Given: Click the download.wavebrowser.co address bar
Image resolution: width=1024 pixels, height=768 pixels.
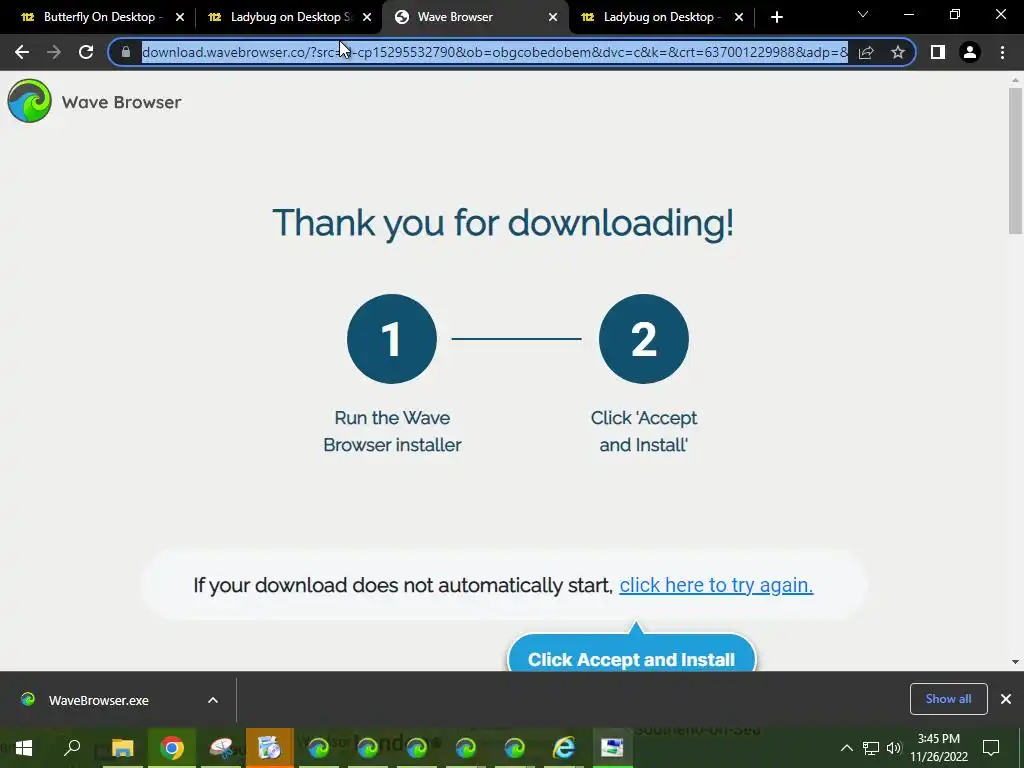Looking at the screenshot, I should [x=494, y=52].
